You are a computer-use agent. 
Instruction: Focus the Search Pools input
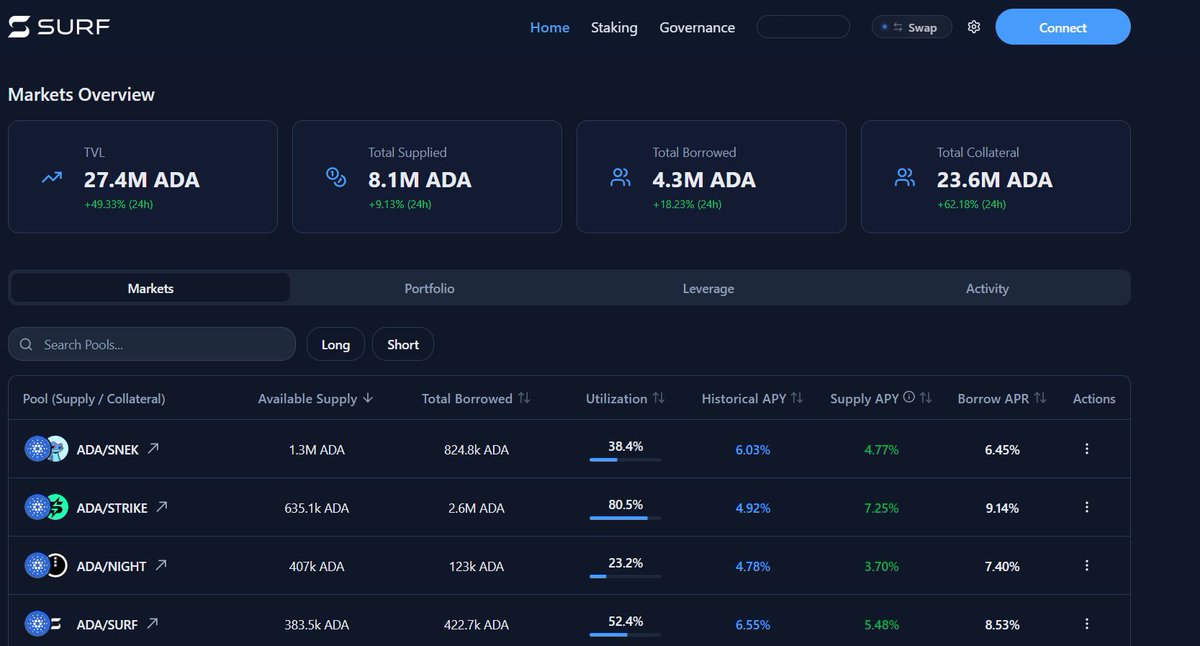152,344
